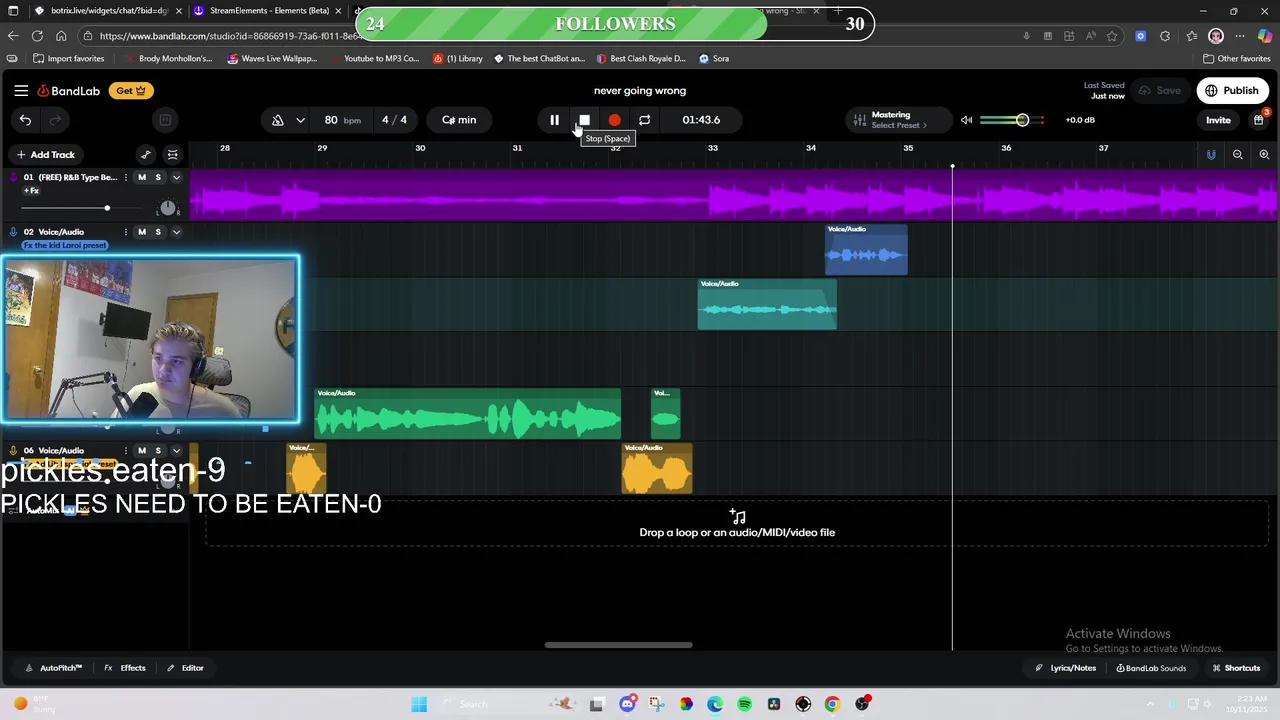
Task: Add Fx to track 01
Action: (x=32, y=191)
